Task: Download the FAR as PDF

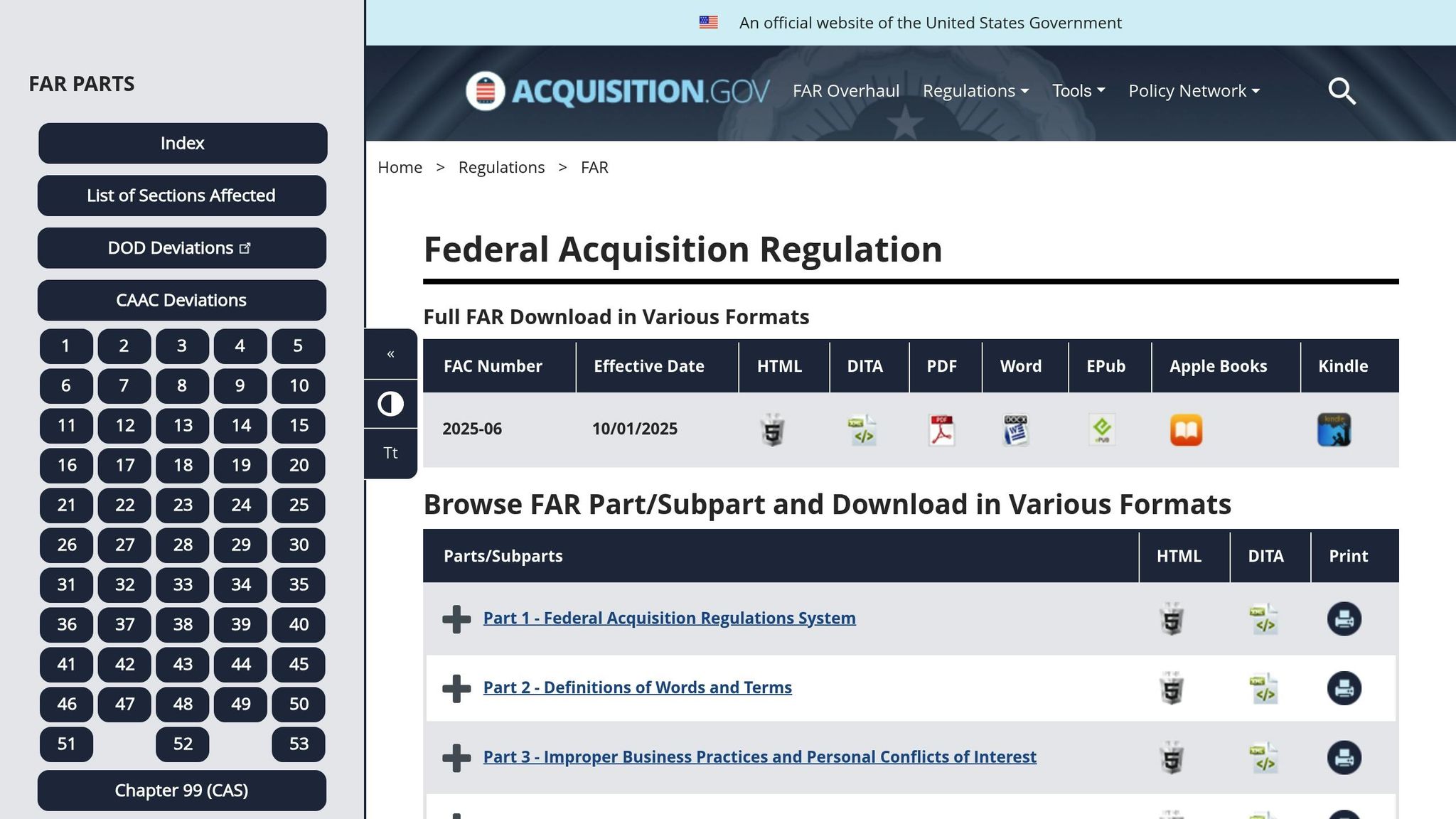Action: pos(940,429)
